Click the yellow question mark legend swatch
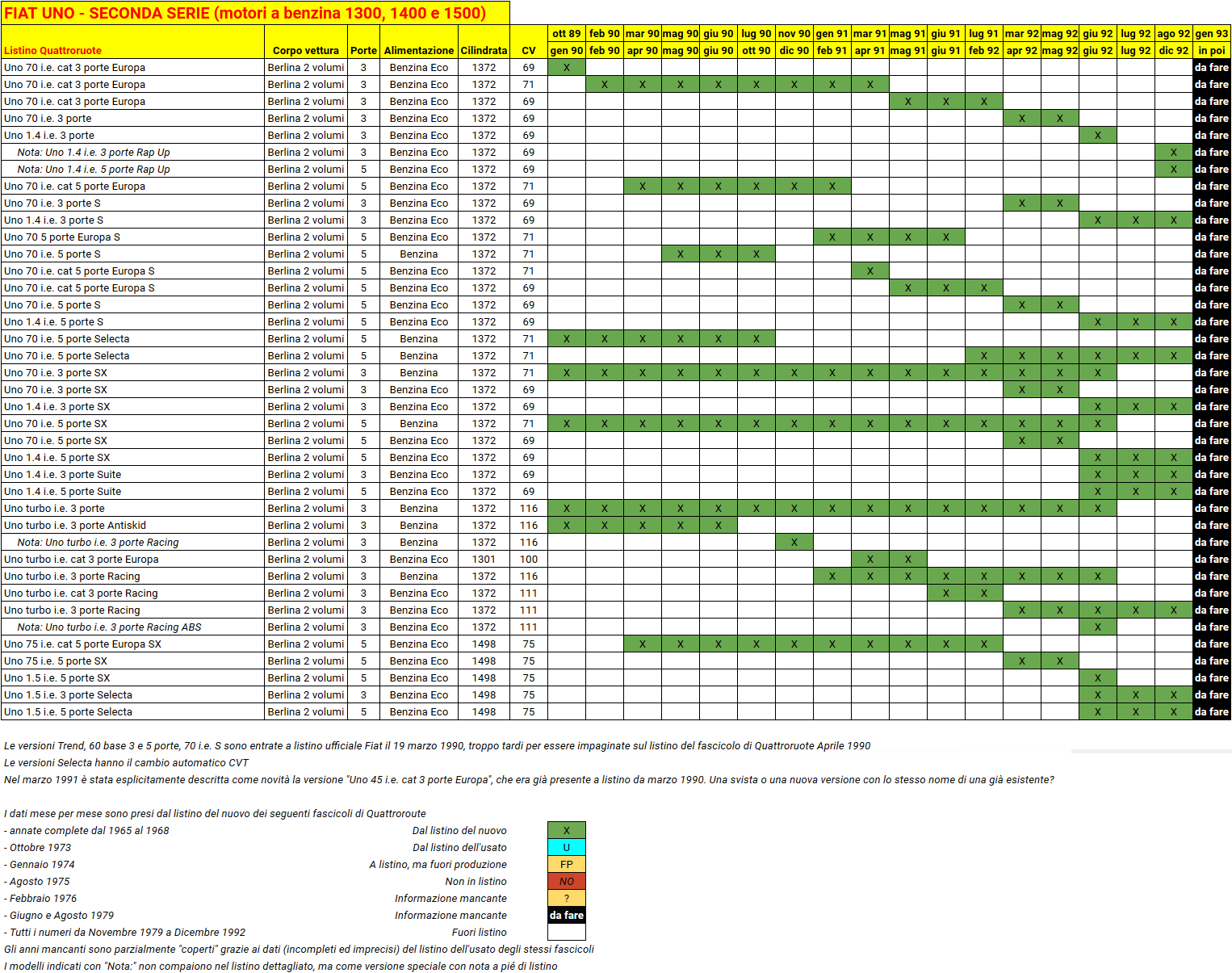This screenshot has width=1232, height=973. coord(567,898)
